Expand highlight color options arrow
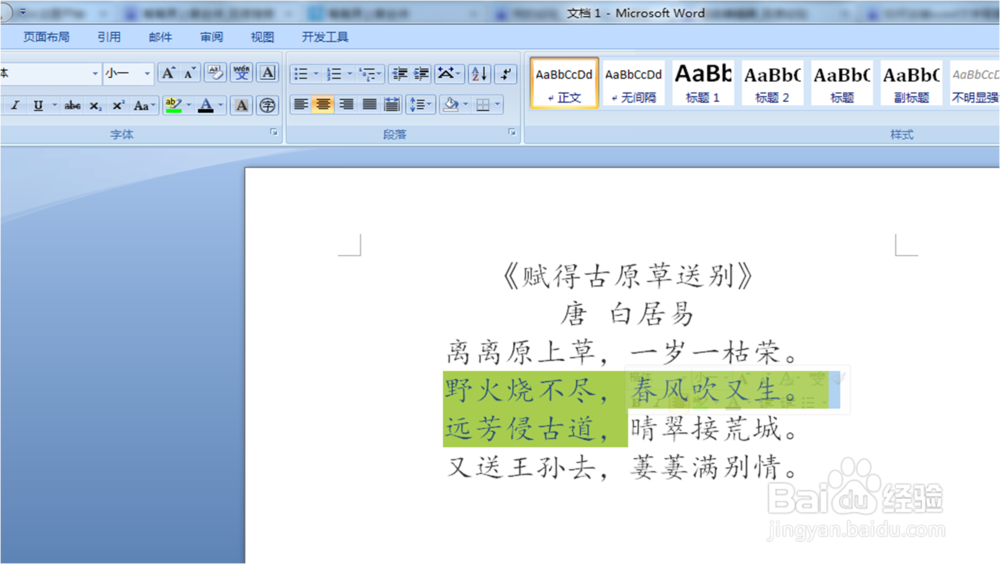This screenshot has height=564, width=1000. click(189, 105)
